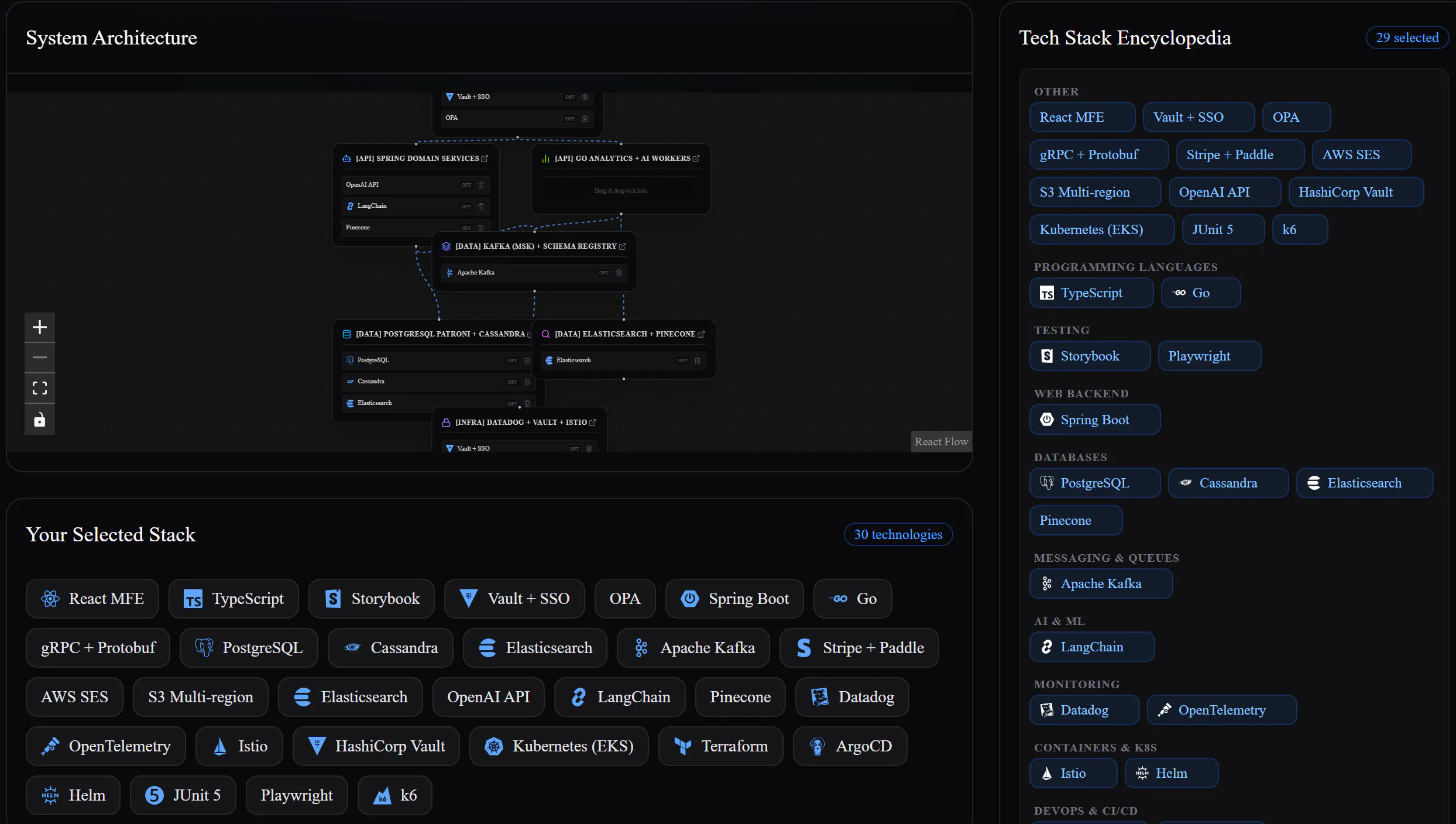Screen dimensions: 1456x824
Task: Click the layers icon on the Kafka node
Action: coord(446,246)
